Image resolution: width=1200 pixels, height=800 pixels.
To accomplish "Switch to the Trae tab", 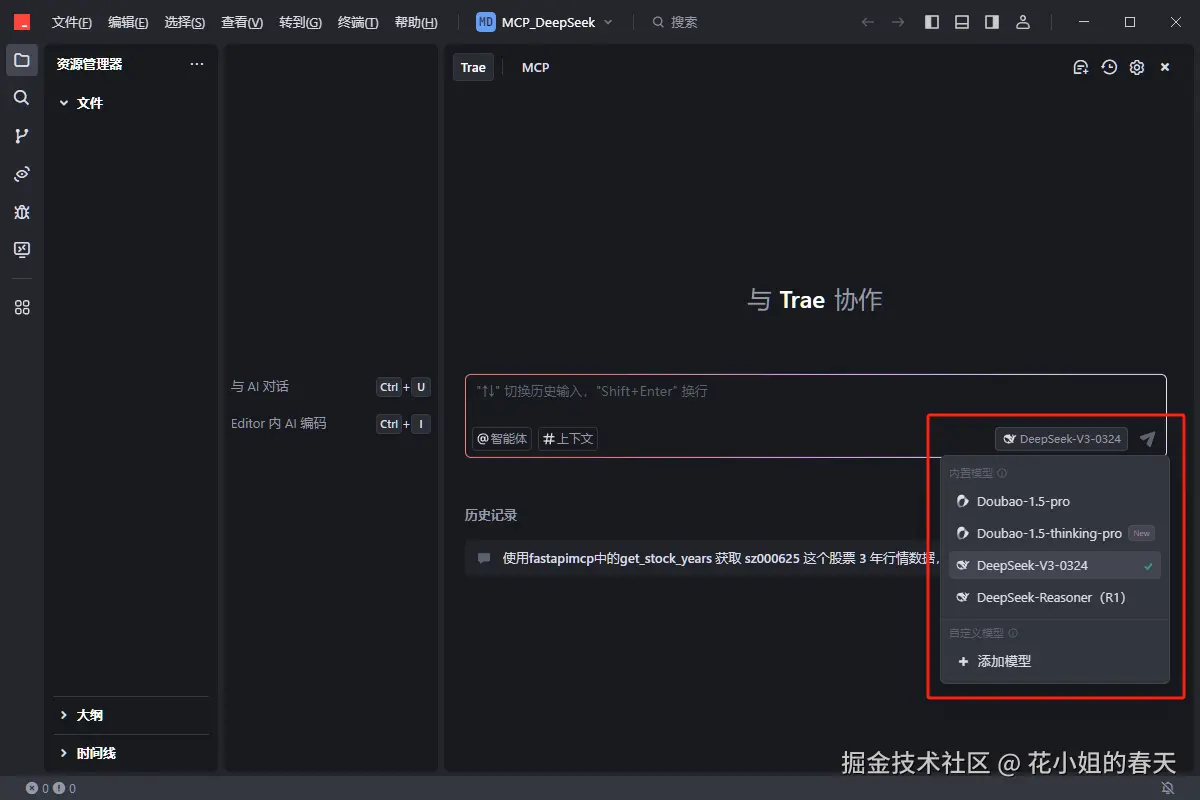I will [x=473, y=67].
